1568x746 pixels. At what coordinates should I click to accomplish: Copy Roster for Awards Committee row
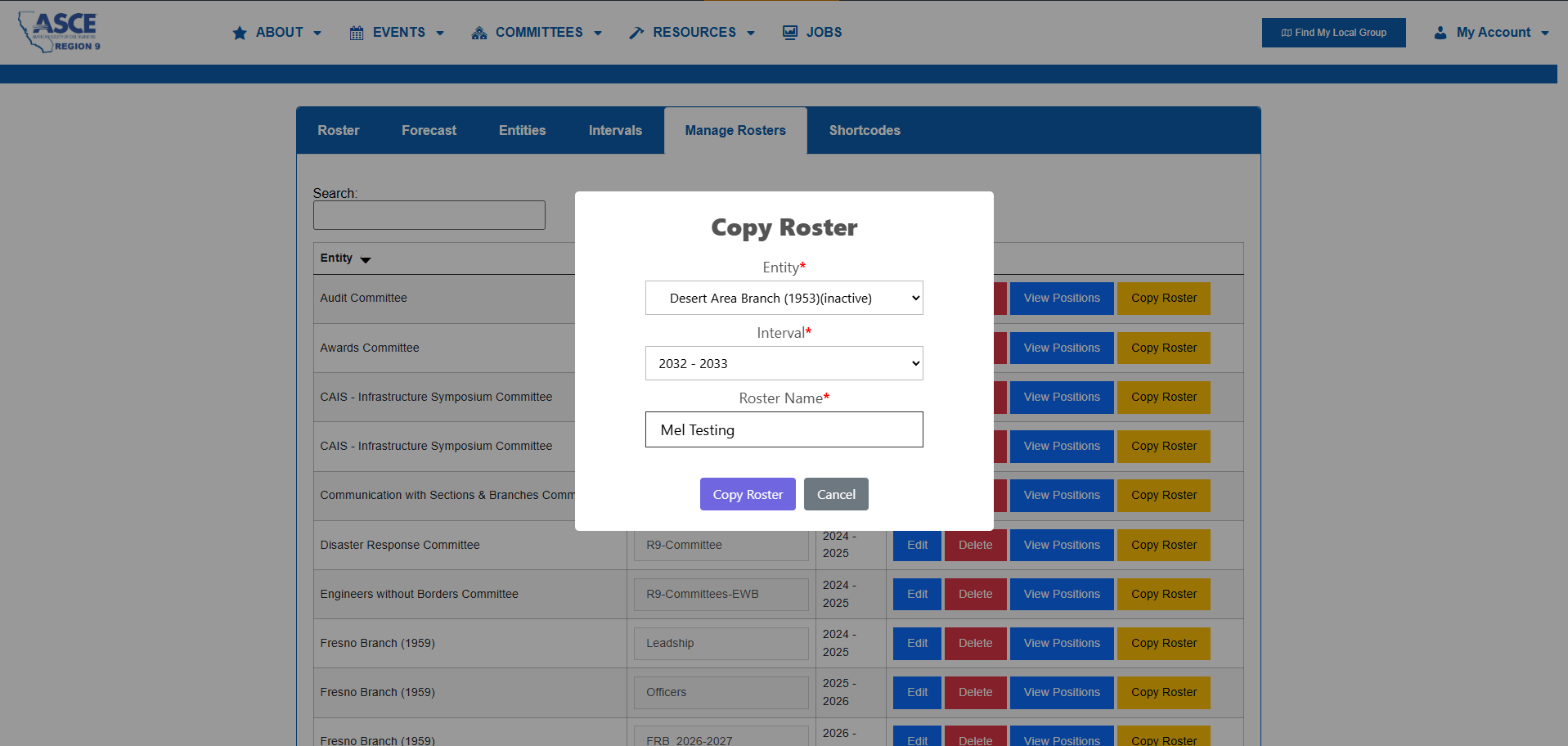1164,348
